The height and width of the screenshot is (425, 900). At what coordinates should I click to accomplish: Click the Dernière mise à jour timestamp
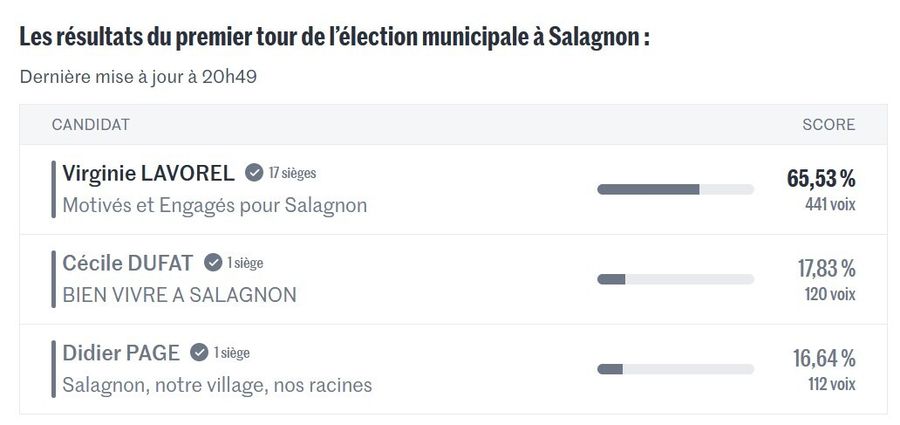(139, 77)
